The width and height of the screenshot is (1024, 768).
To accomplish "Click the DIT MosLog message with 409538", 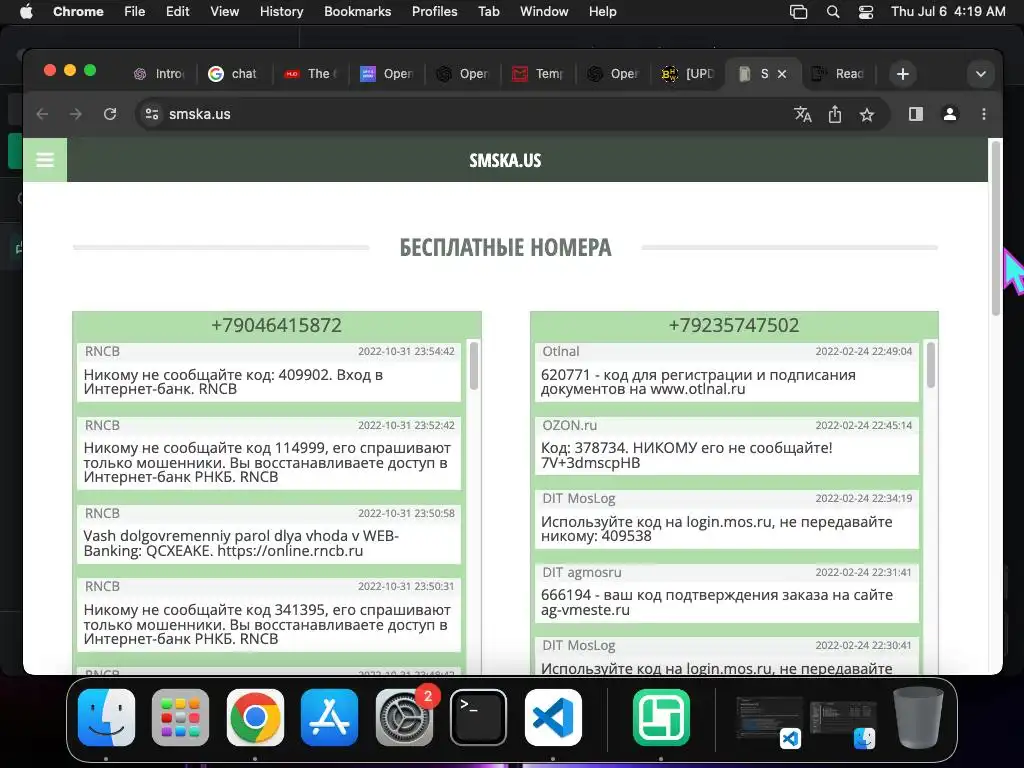I will click(727, 520).
